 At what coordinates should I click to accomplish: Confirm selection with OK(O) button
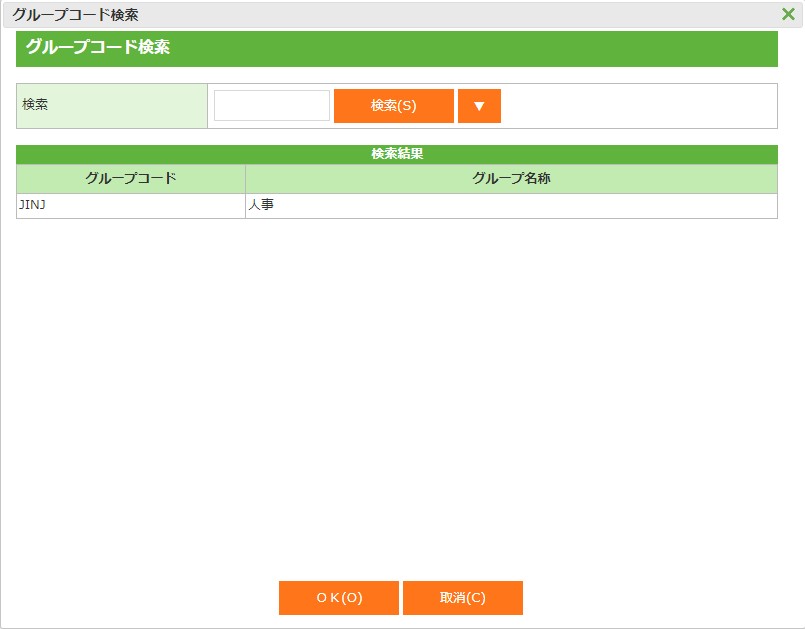tap(339, 598)
